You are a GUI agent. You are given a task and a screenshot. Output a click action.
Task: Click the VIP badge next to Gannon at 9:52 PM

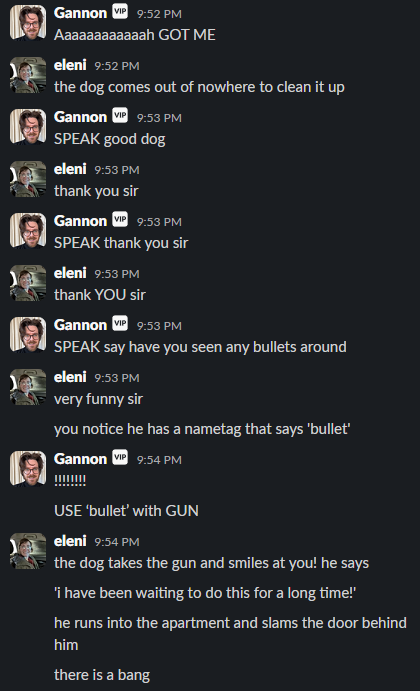[120, 11]
